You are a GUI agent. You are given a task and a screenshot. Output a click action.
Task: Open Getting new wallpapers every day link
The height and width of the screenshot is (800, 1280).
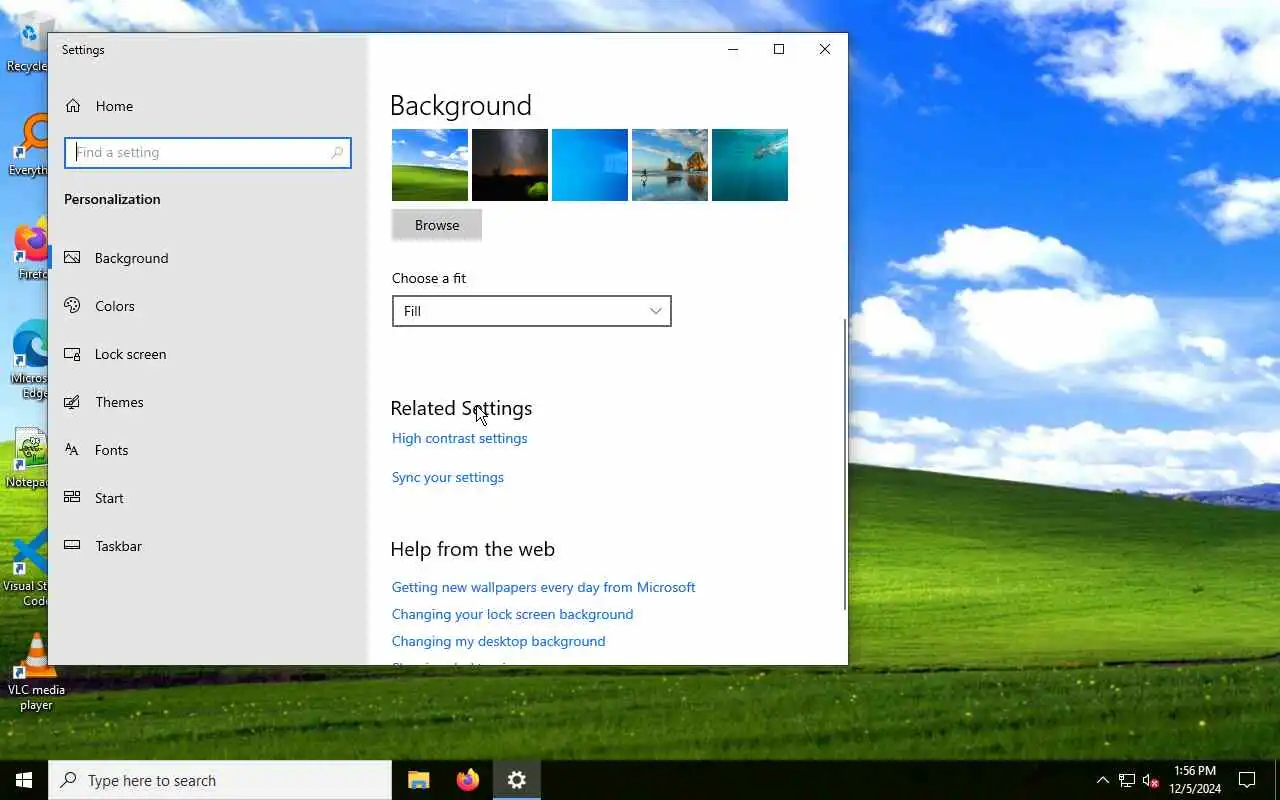click(544, 587)
